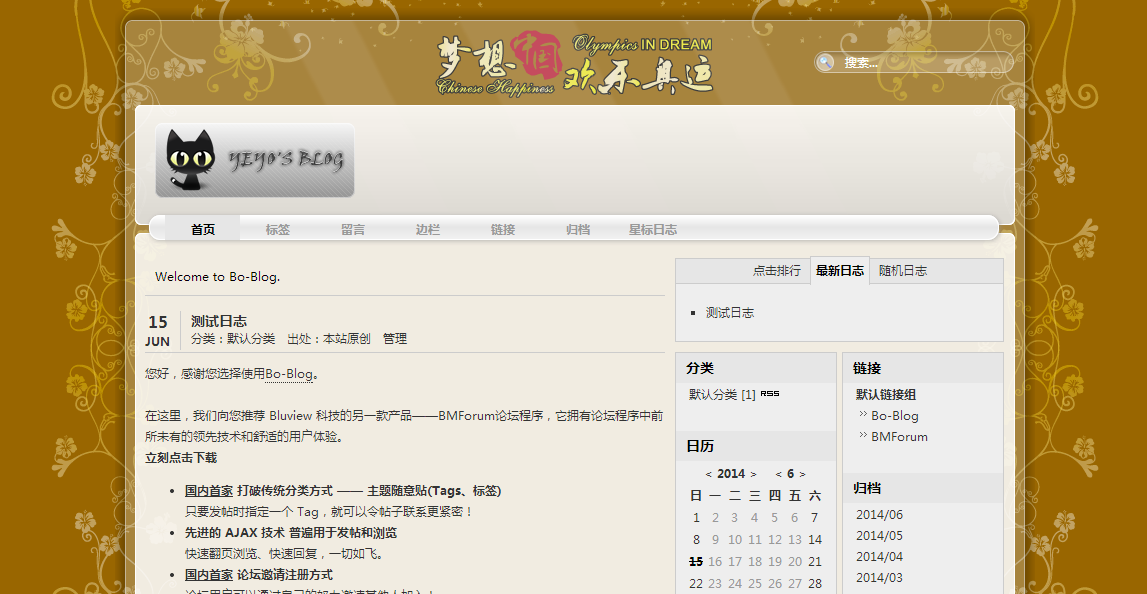1147x594 pixels.
Task: Open the 星标日志 navigation tab
Action: (653, 229)
